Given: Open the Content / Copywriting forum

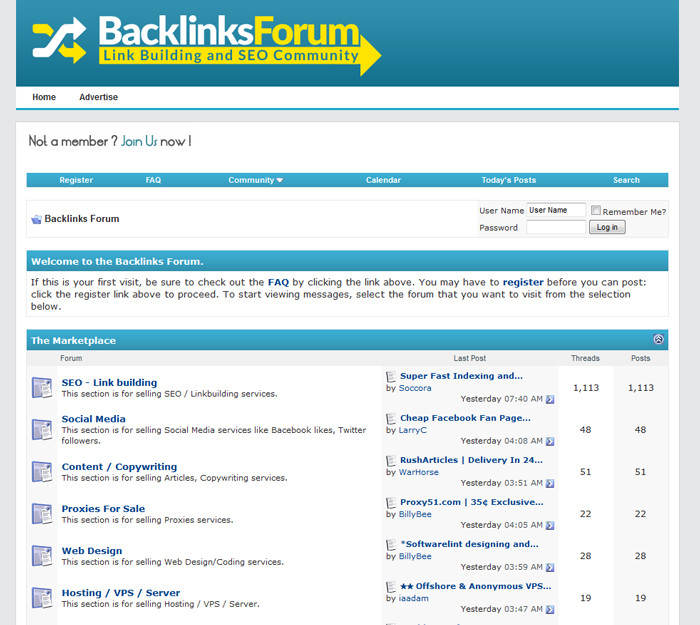Looking at the screenshot, I should [x=119, y=467].
